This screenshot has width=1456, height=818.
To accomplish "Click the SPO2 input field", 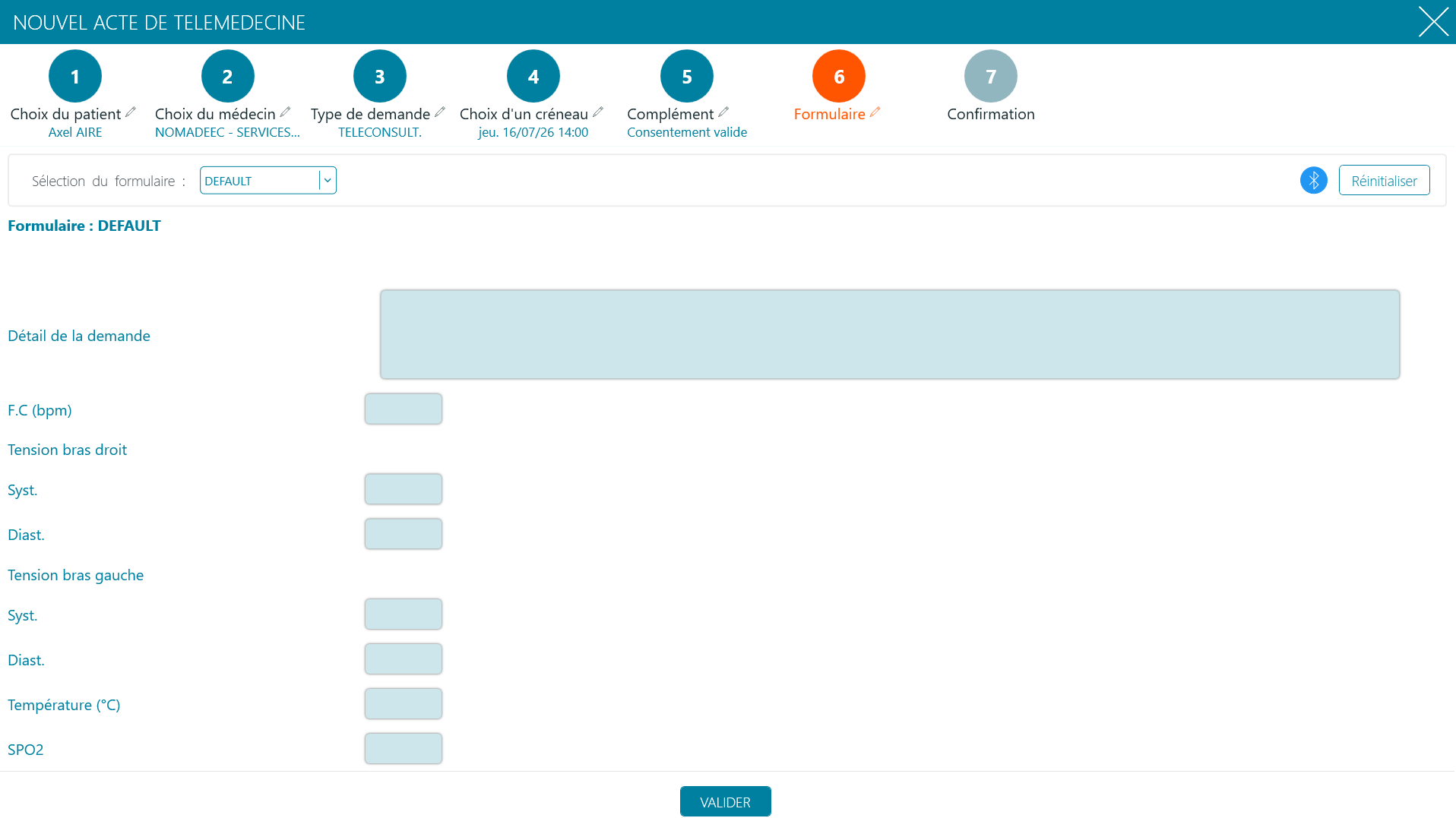I will 404,748.
